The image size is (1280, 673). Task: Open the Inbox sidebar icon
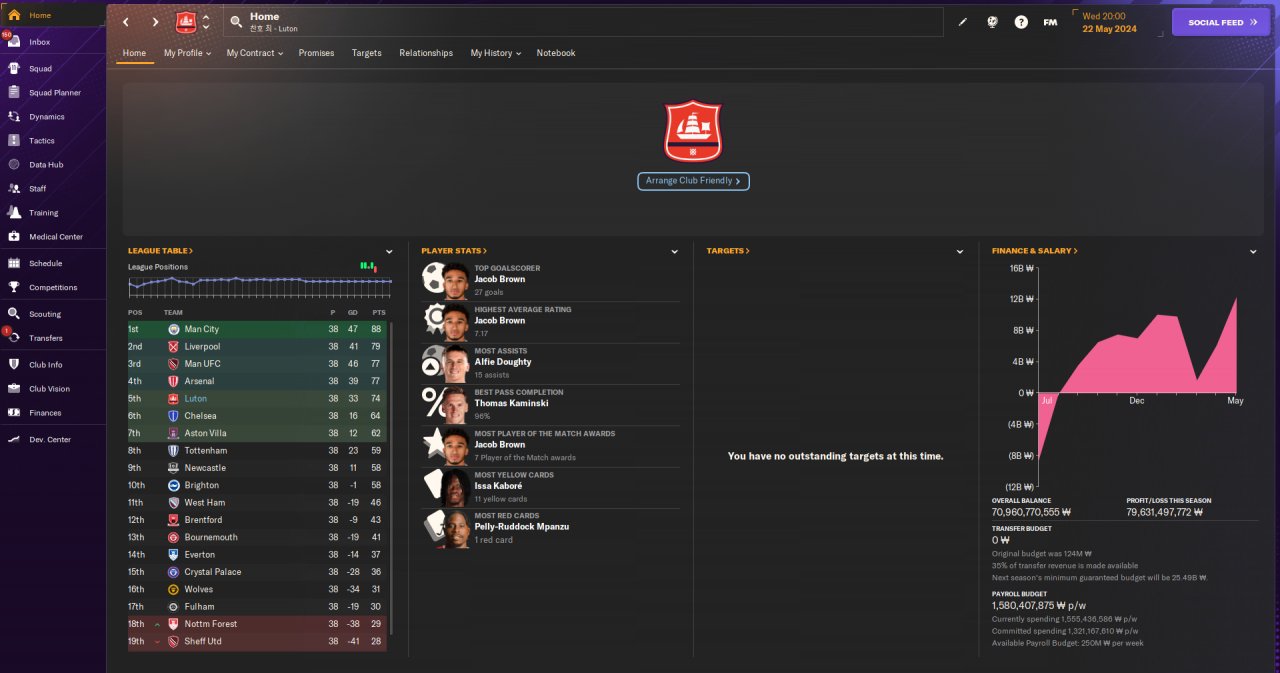coord(14,42)
